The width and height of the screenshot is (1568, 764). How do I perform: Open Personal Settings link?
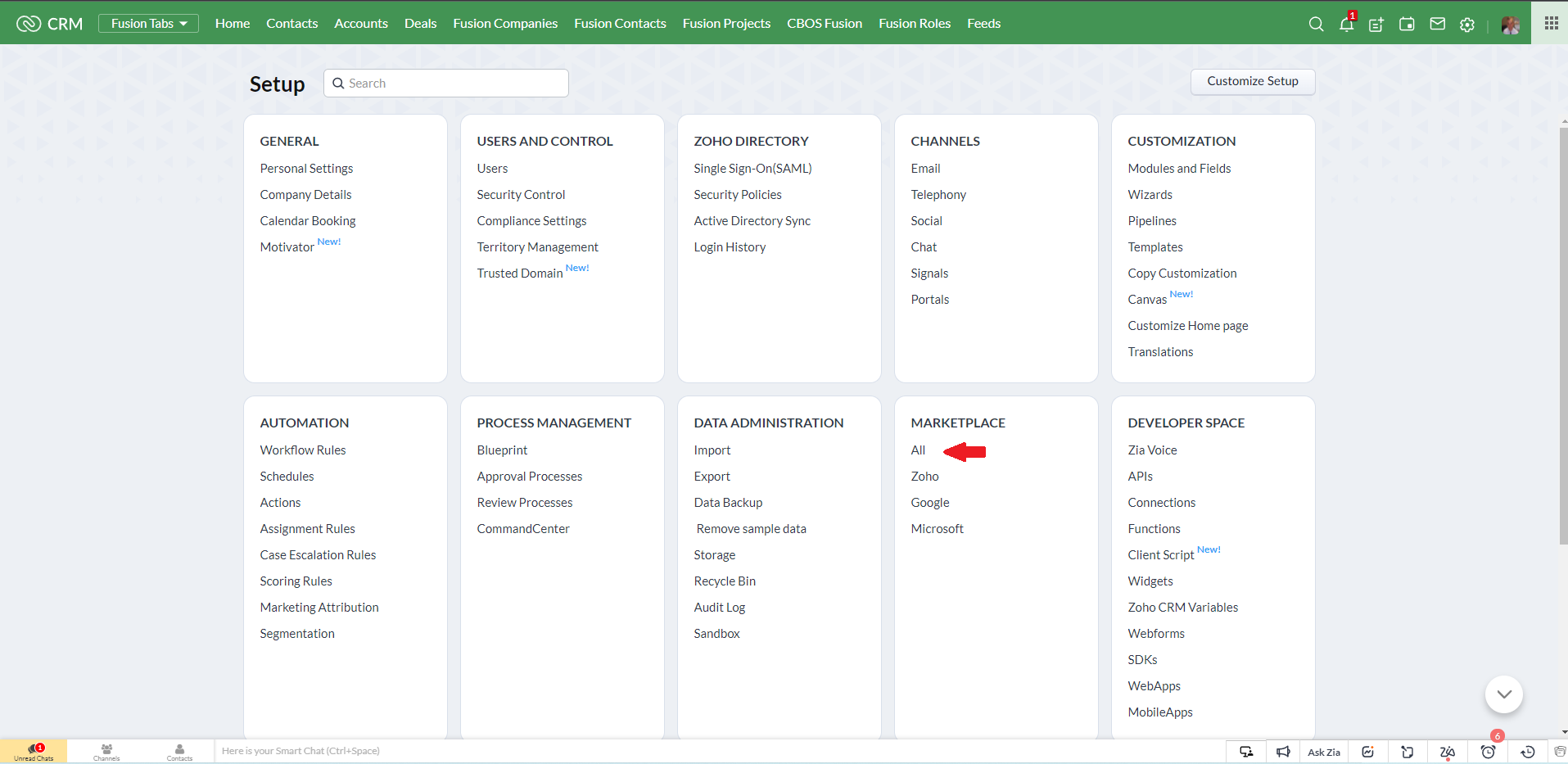tap(306, 169)
